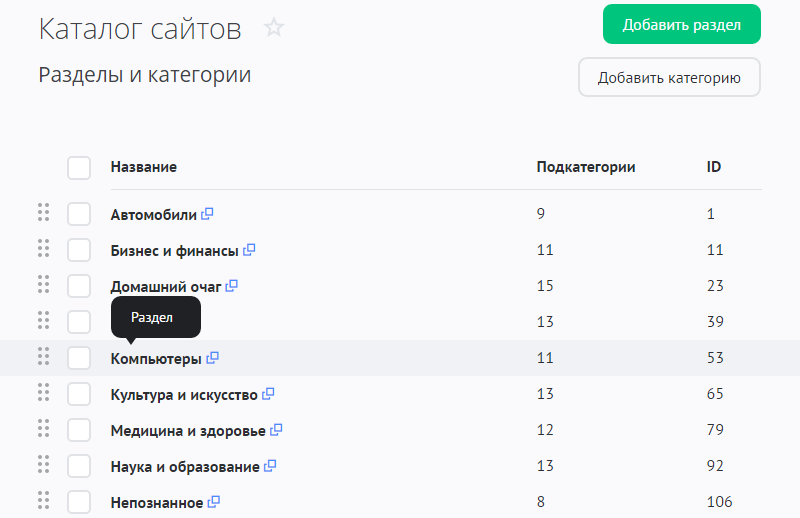
Task: Open Автомобили section link icon
Action: pos(208,214)
